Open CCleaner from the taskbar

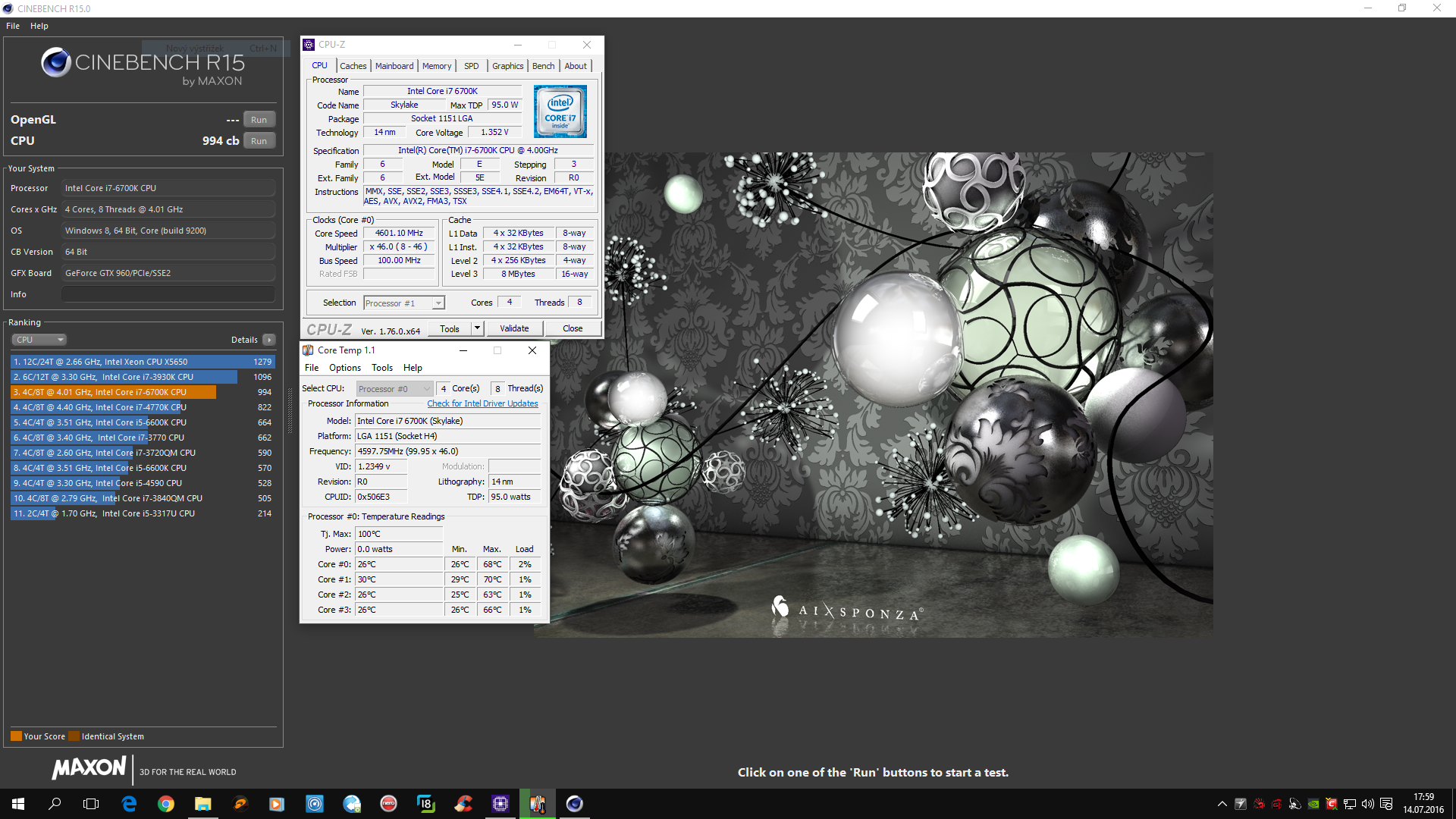(x=463, y=804)
